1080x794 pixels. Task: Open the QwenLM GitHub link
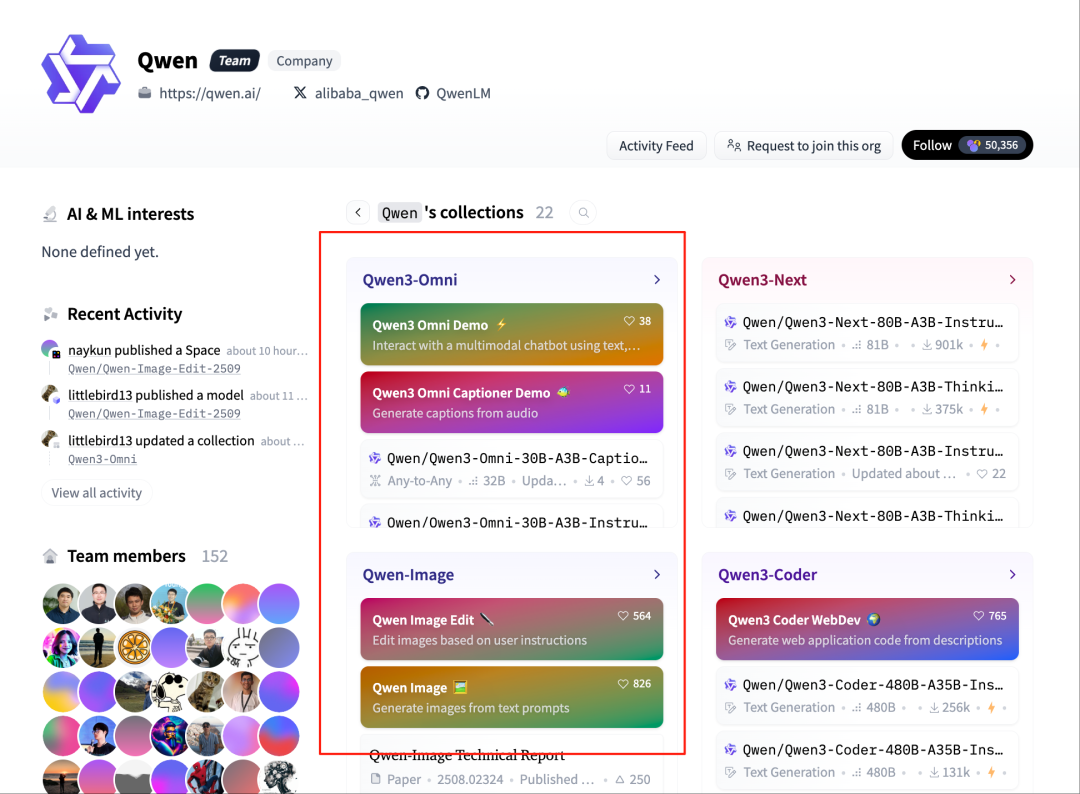(x=453, y=93)
